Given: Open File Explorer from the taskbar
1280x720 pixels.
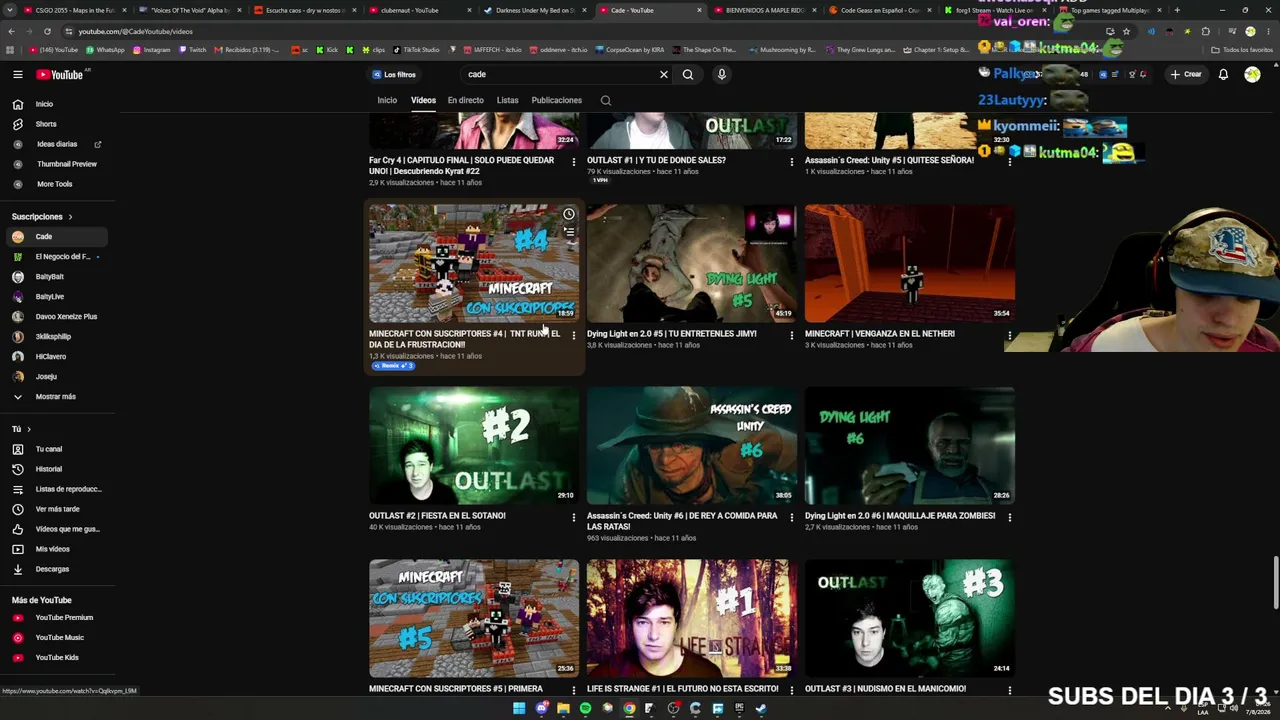Looking at the screenshot, I should tap(563, 708).
